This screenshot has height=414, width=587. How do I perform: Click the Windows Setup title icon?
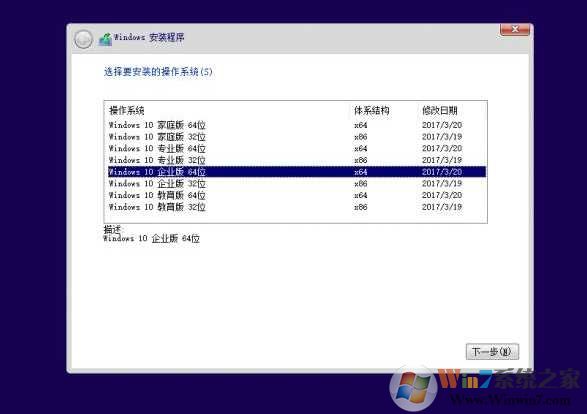(105, 39)
